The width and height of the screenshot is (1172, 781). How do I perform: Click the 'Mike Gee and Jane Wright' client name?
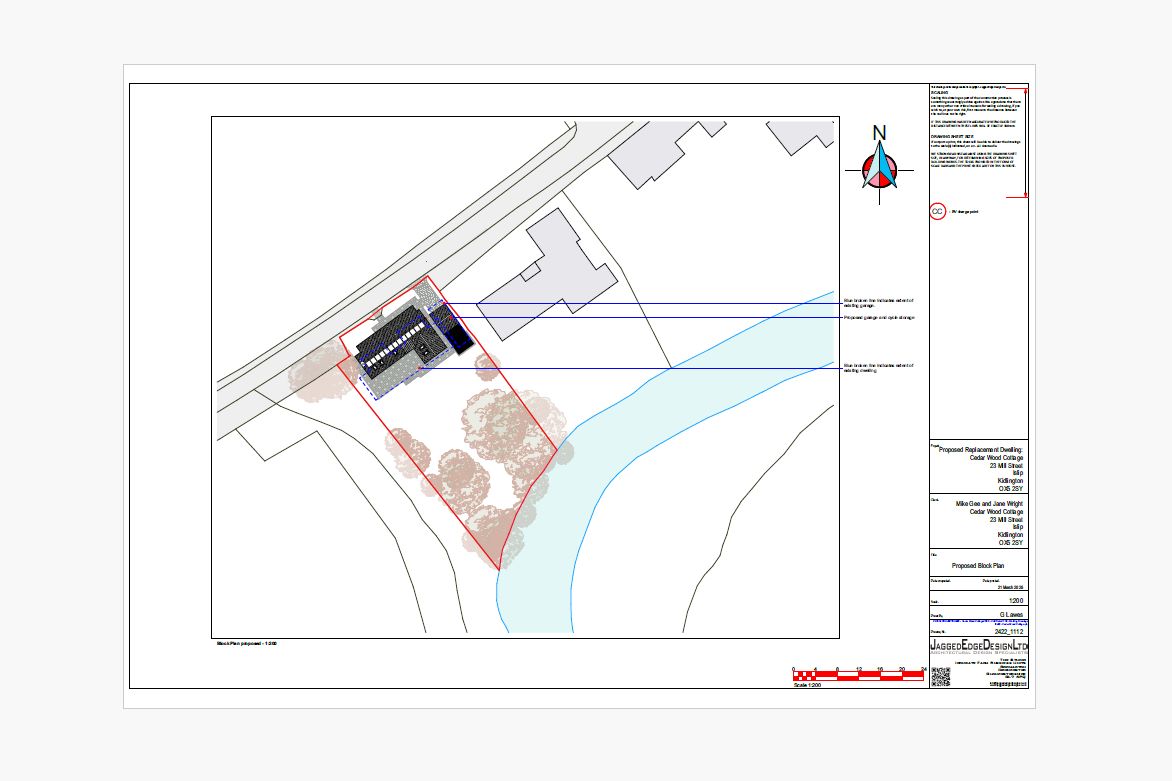tap(989, 504)
